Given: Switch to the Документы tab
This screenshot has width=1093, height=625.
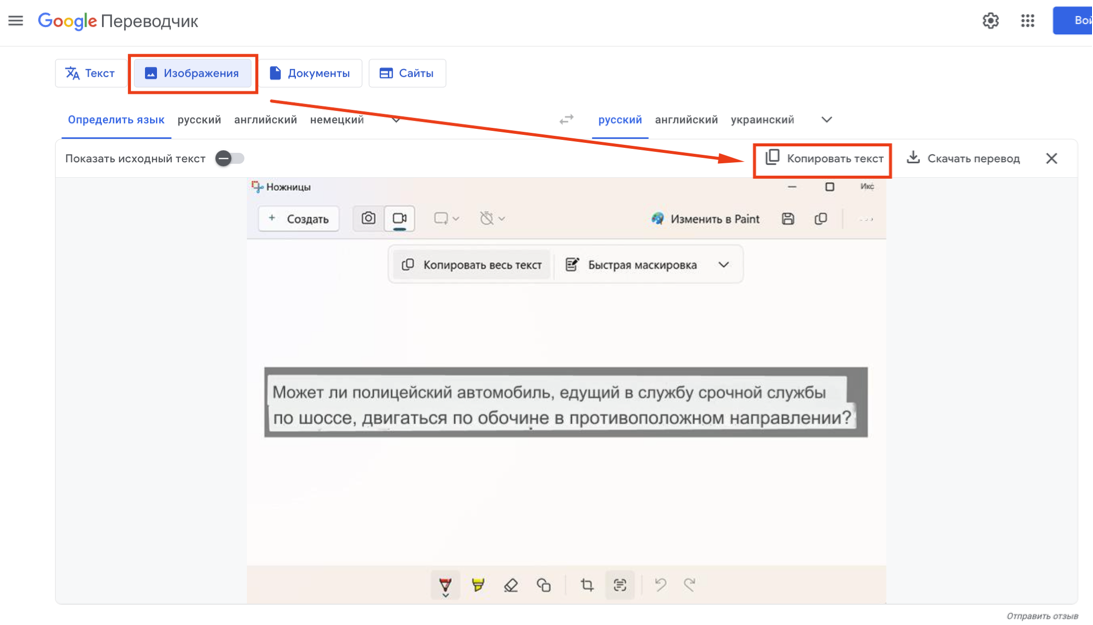Looking at the screenshot, I should (309, 73).
